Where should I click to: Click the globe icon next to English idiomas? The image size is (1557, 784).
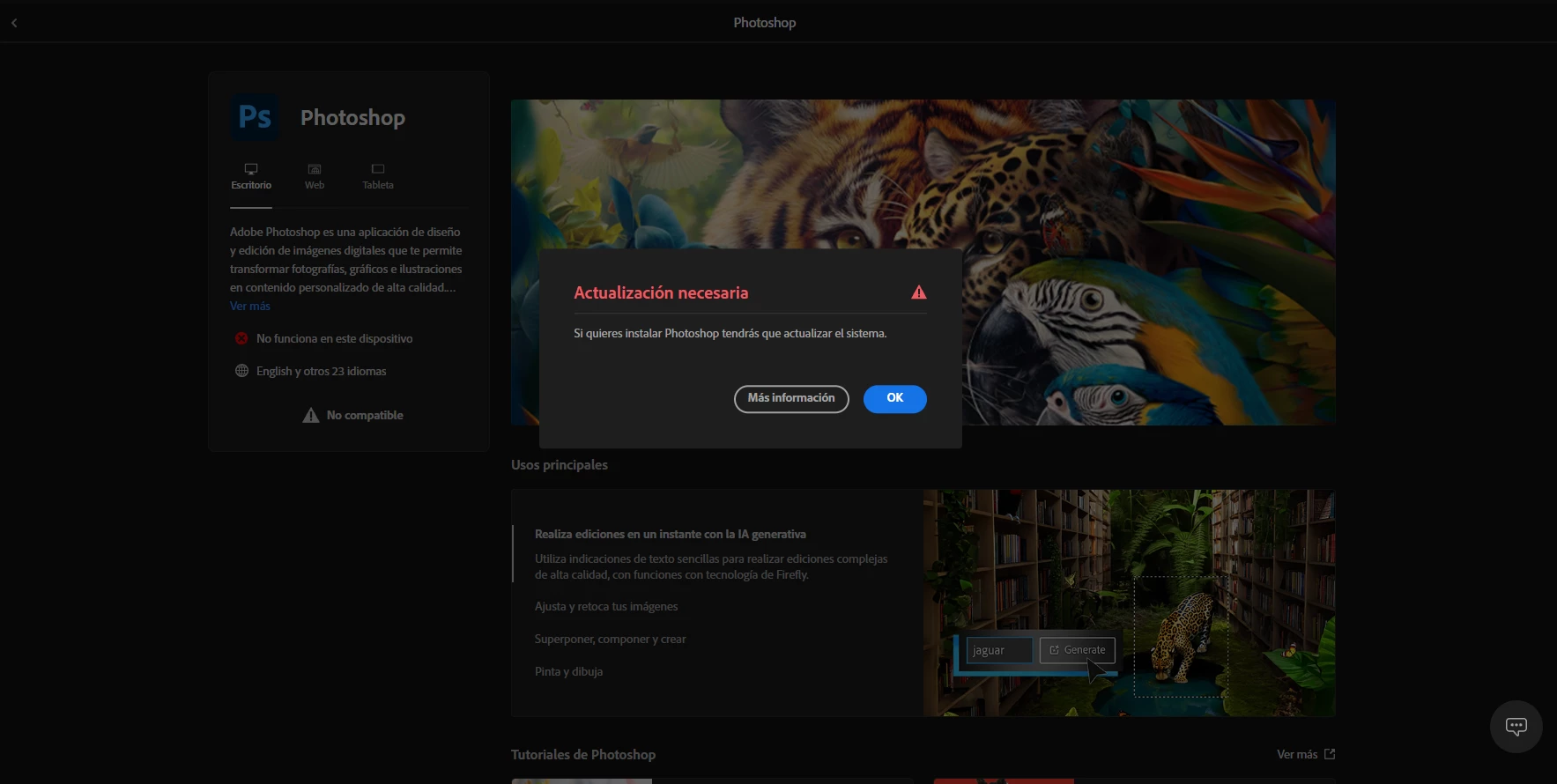point(241,371)
